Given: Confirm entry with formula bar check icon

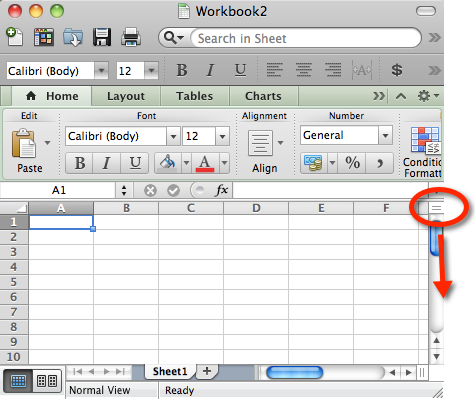Looking at the screenshot, I should tap(173, 191).
